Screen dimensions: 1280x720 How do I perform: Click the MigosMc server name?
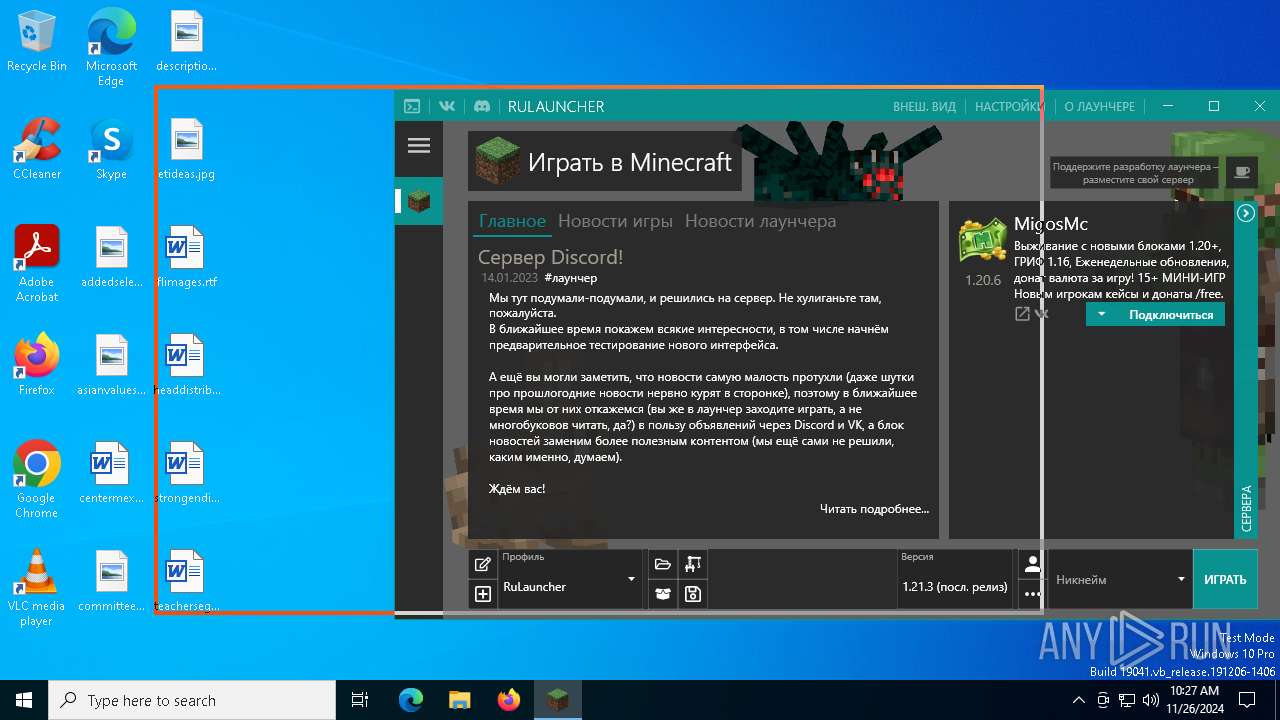(x=1051, y=223)
